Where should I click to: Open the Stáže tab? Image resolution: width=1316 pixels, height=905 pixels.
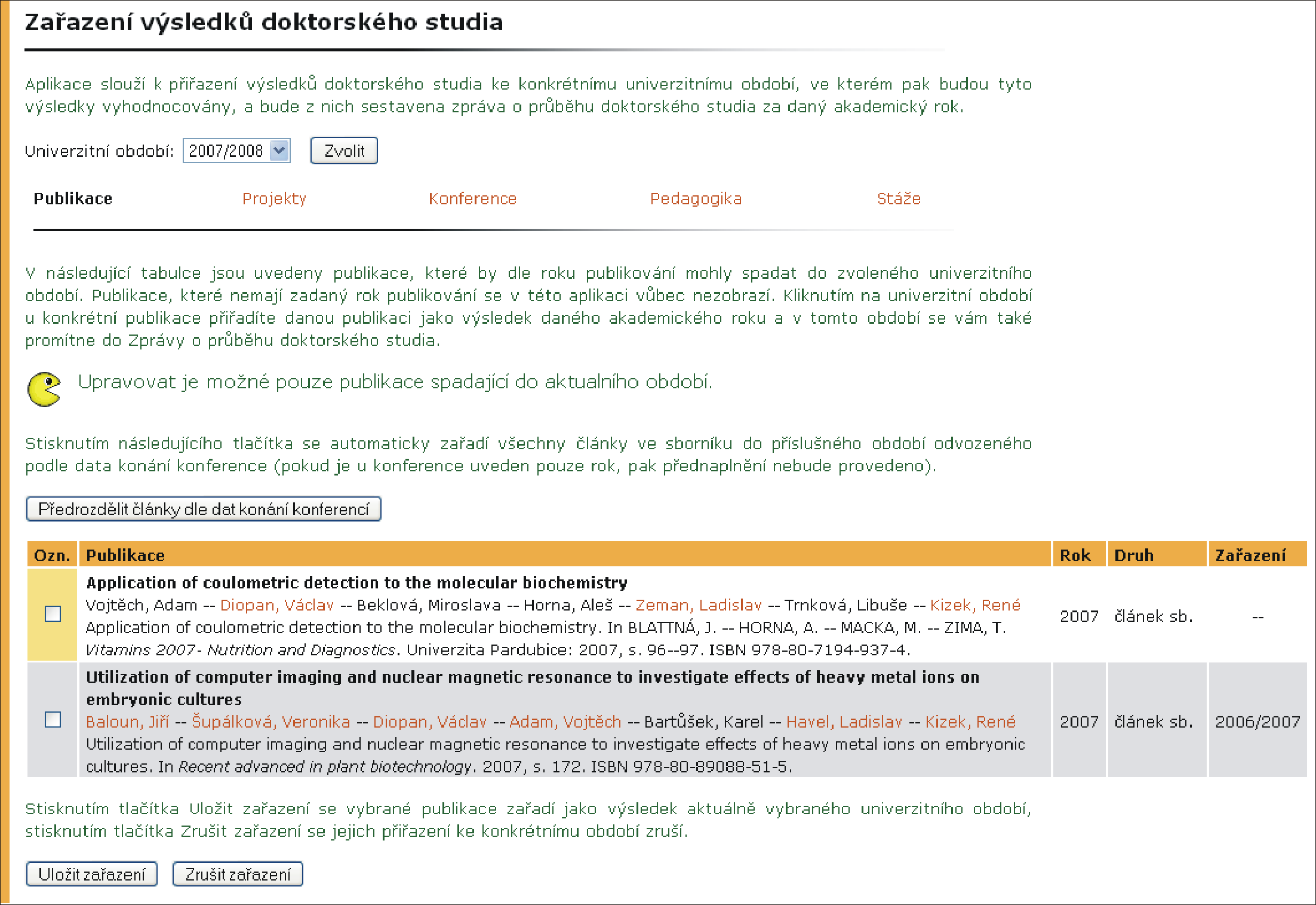click(x=899, y=199)
